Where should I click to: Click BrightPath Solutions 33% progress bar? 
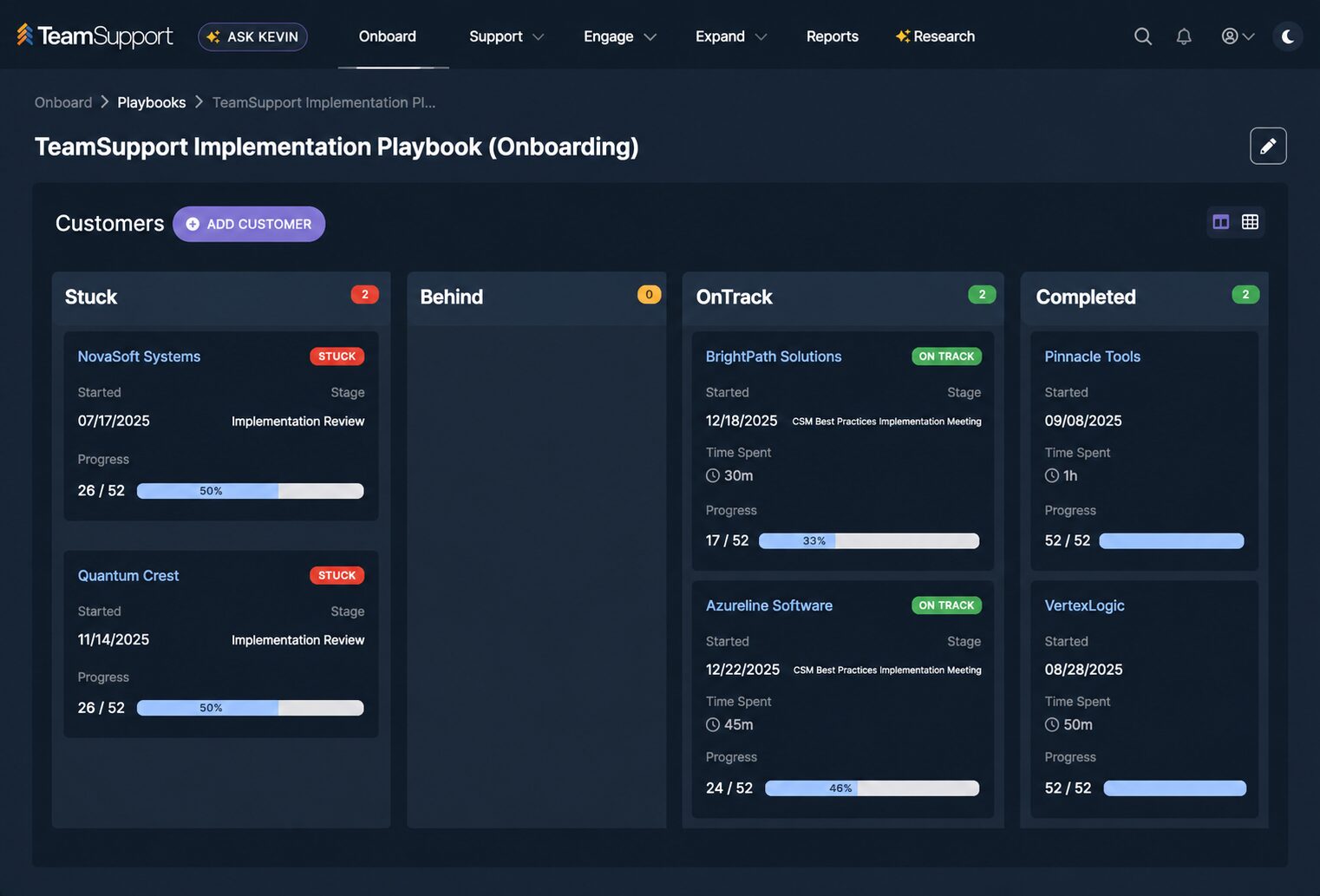[x=869, y=541]
